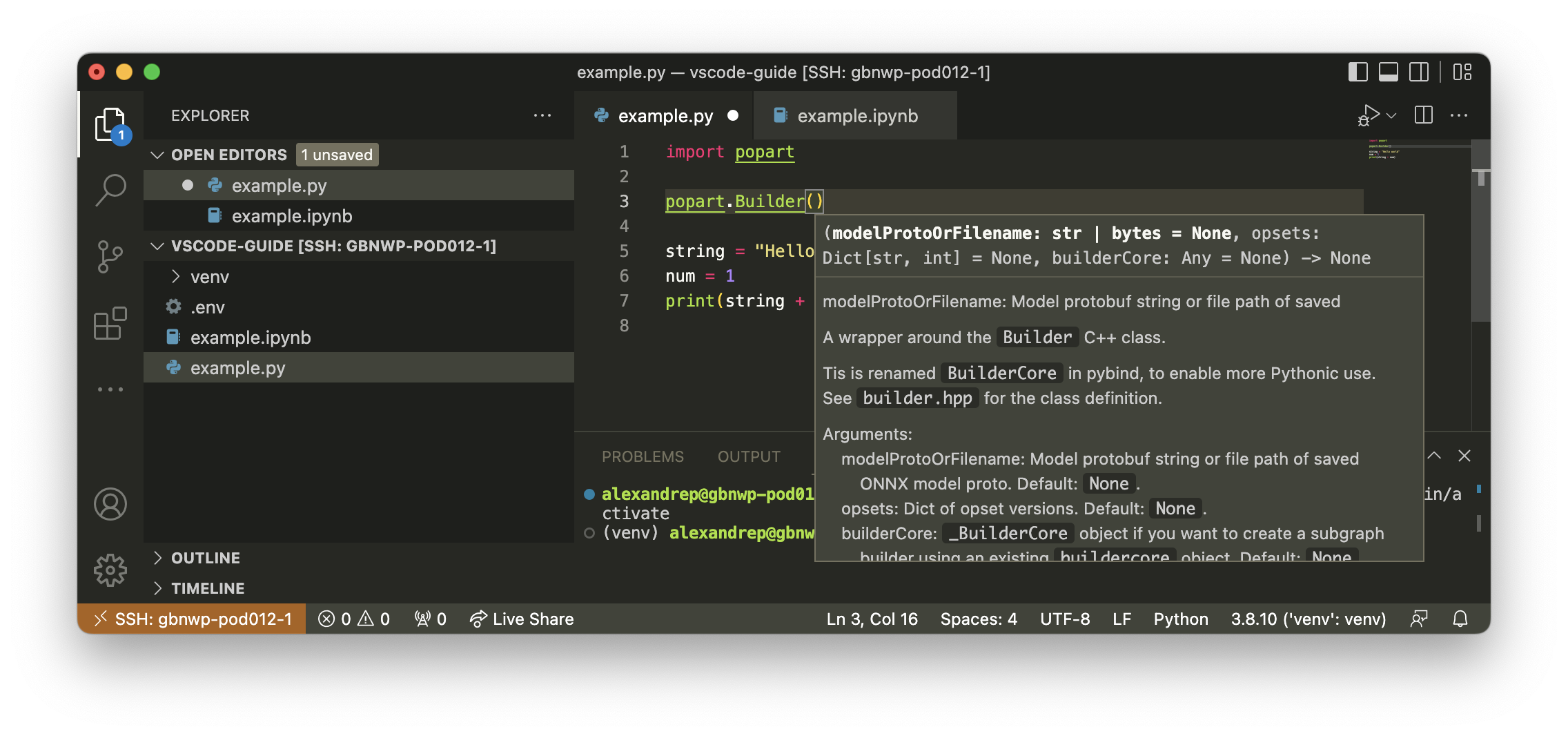
Task: Toggle the Secondary Side Bar
Action: (x=1419, y=71)
